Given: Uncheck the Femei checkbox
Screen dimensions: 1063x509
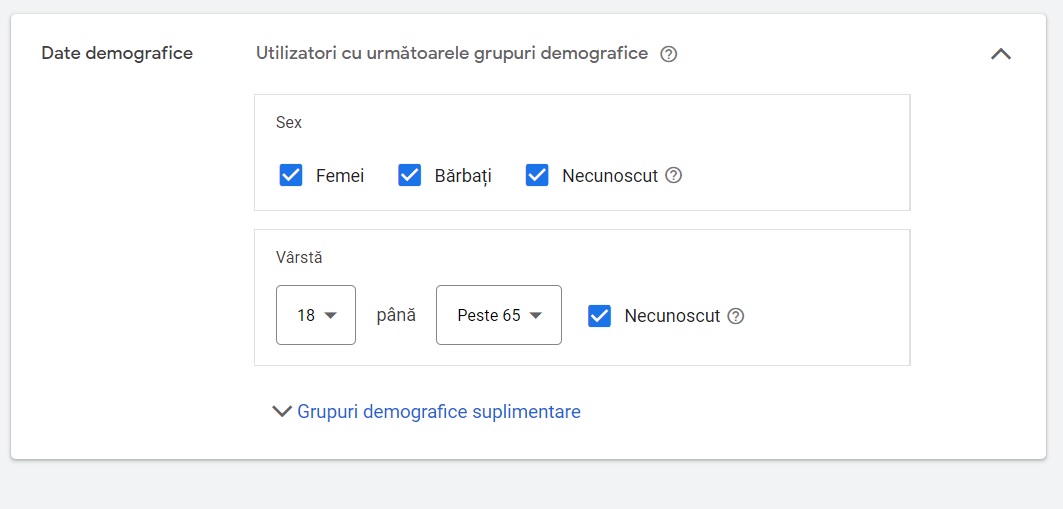Looking at the screenshot, I should click(291, 176).
